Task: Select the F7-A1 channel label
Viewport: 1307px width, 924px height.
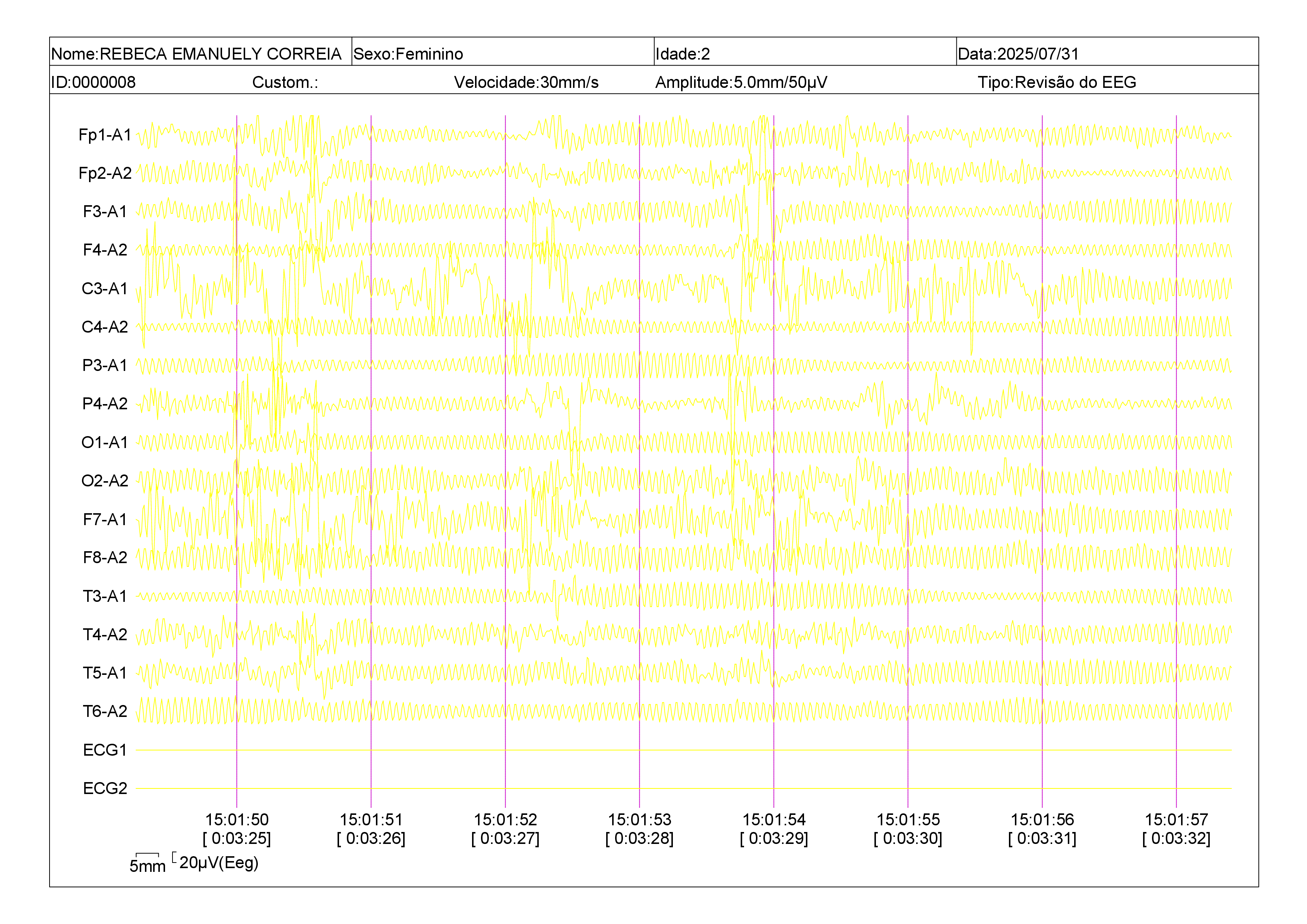Action: (105, 520)
